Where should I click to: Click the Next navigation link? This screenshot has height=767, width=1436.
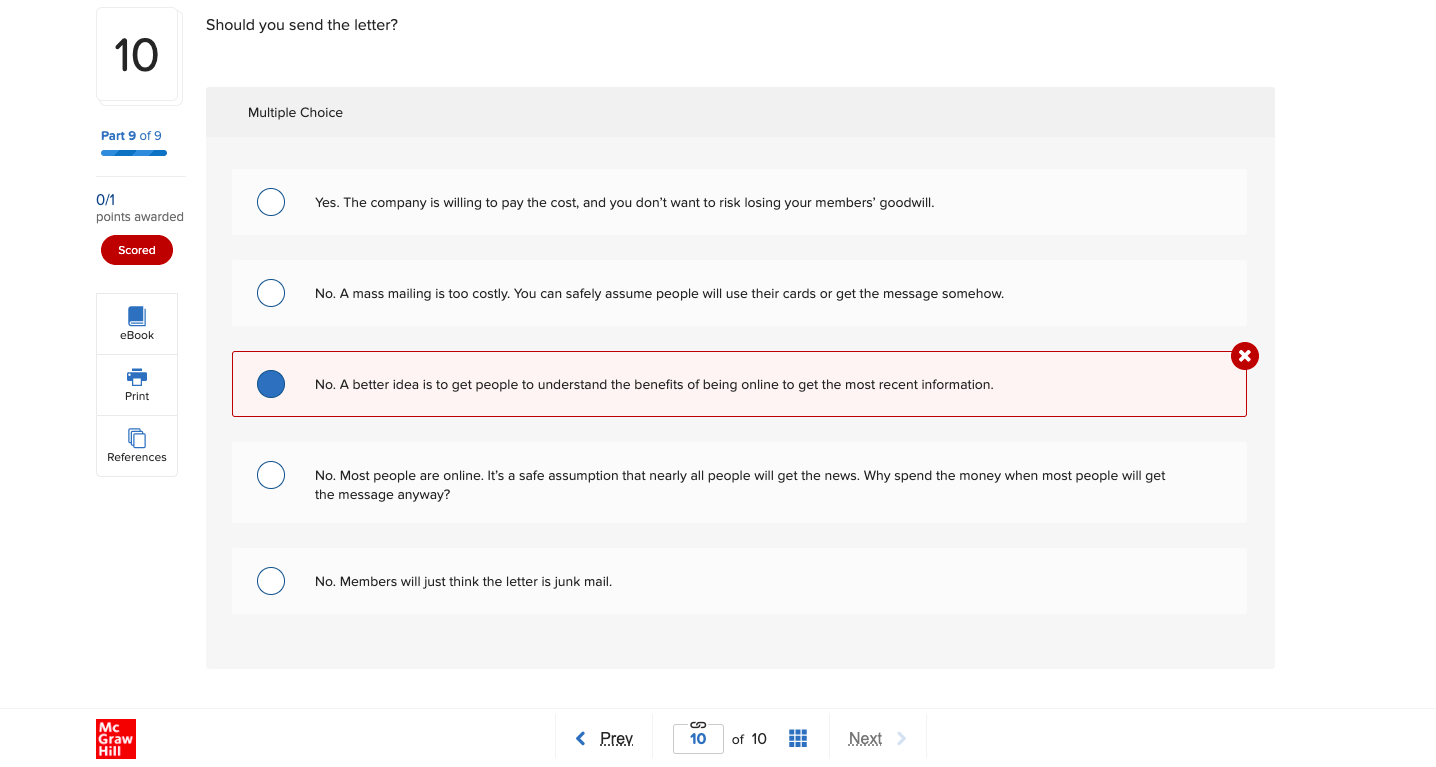click(864, 738)
